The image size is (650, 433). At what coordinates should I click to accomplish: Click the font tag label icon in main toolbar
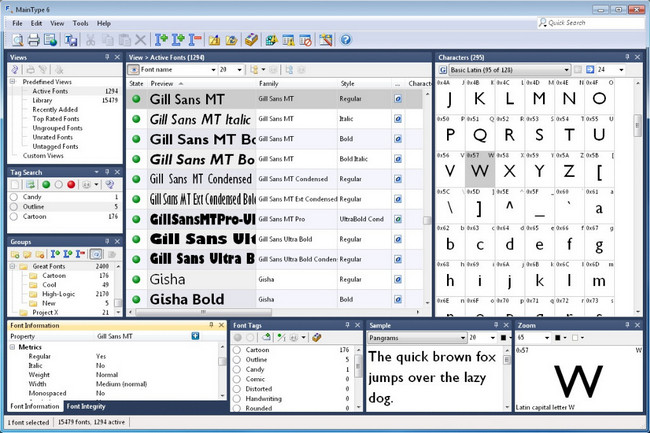coord(251,40)
